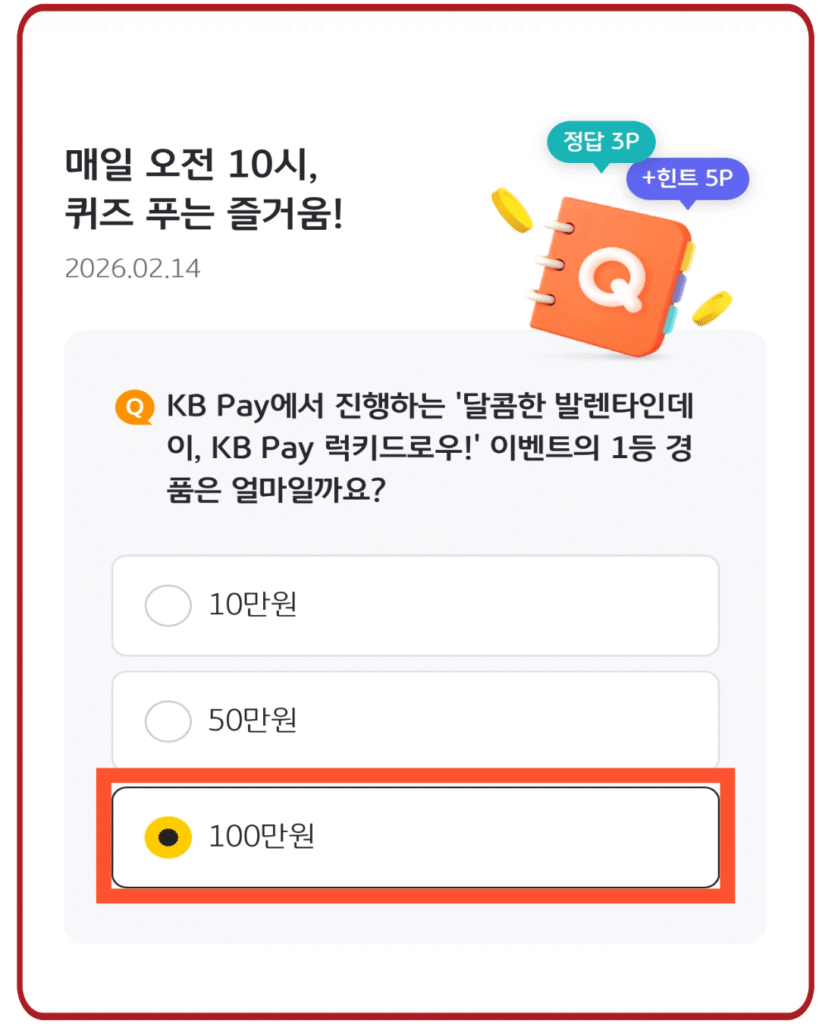Click the date 2026.02.14
The image size is (819, 1024).
coord(132,269)
